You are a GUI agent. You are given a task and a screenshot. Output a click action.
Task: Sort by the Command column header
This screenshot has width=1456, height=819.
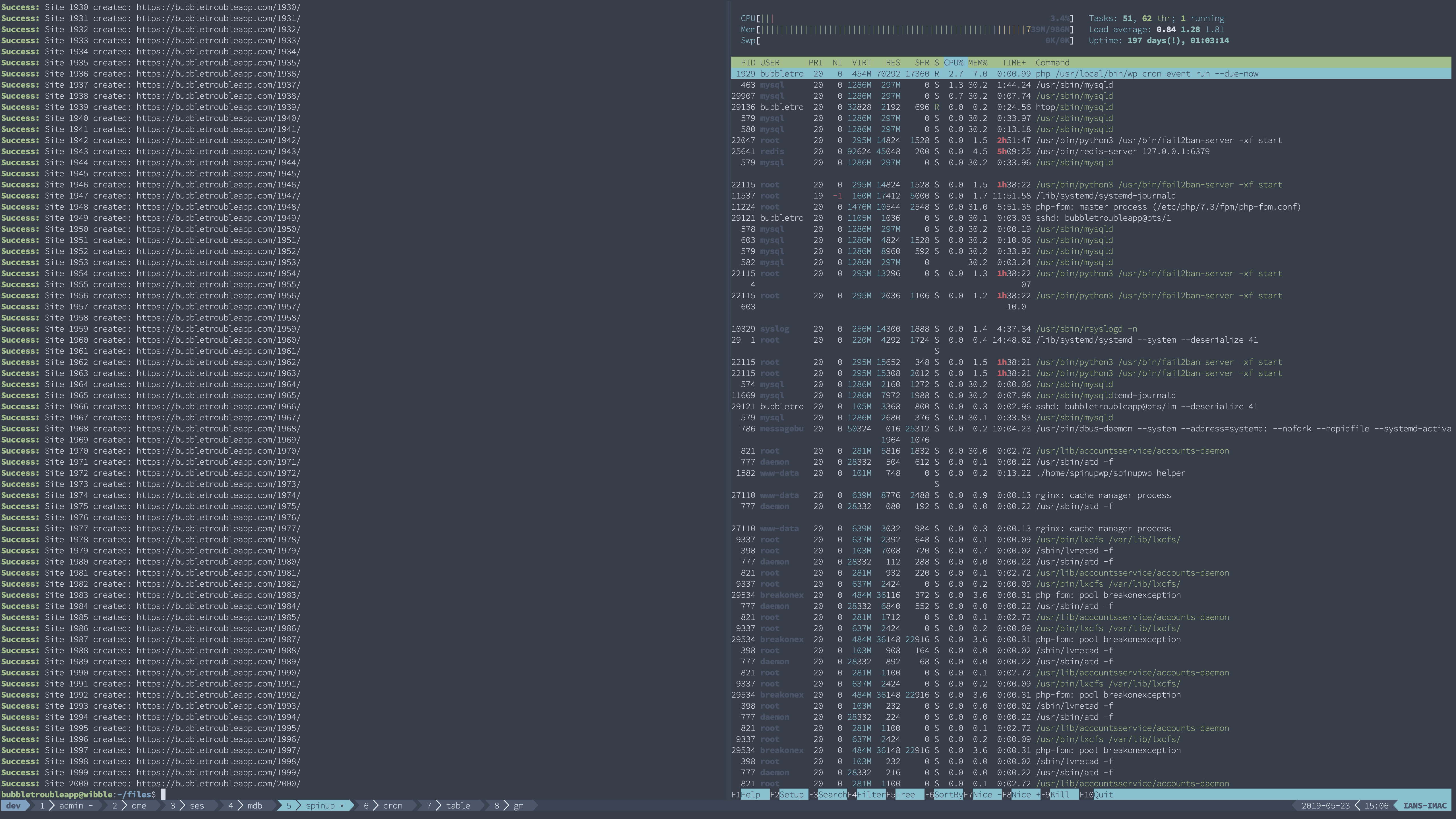(x=1052, y=63)
